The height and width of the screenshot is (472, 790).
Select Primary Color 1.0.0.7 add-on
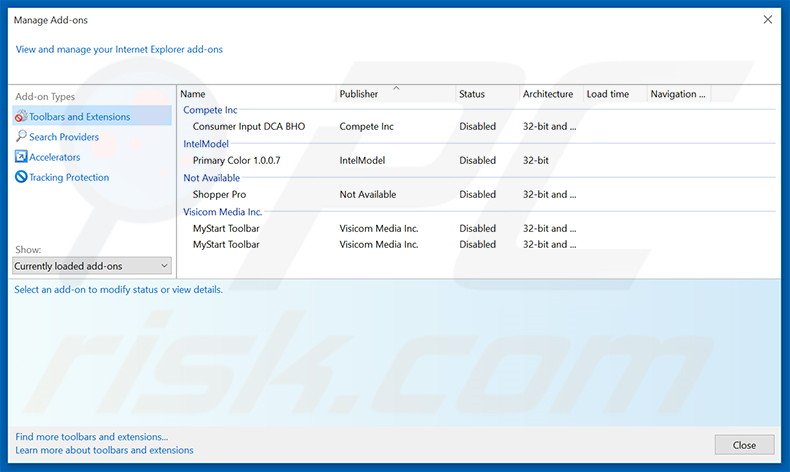pos(236,160)
